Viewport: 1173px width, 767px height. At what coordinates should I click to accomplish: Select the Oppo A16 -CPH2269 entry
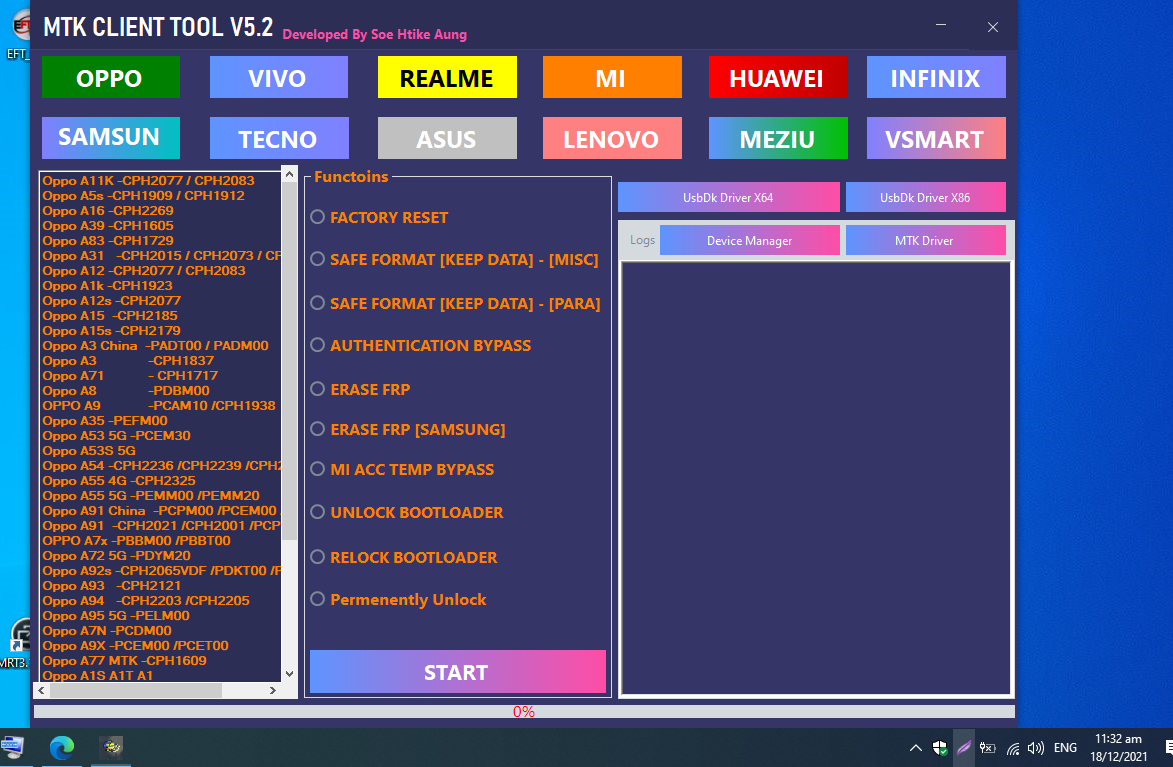click(108, 210)
